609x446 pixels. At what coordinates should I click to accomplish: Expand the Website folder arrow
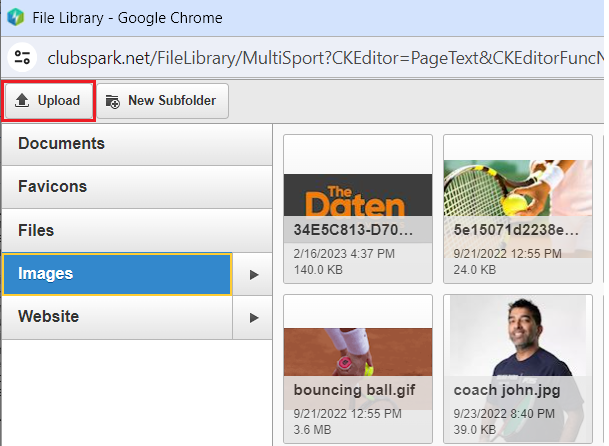pyautogui.click(x=254, y=317)
